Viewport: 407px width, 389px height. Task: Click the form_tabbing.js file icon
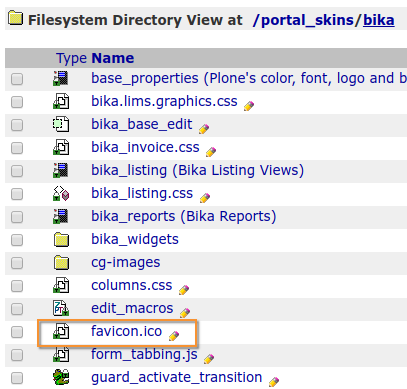point(61,354)
